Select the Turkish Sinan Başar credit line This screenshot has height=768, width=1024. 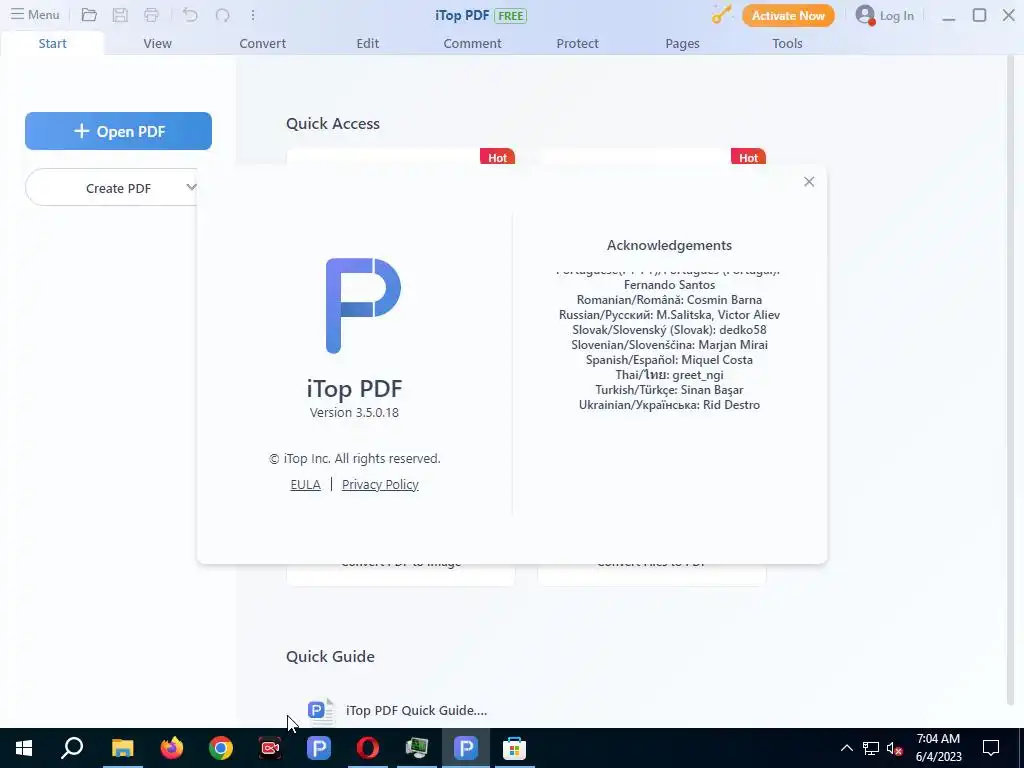[x=669, y=390]
